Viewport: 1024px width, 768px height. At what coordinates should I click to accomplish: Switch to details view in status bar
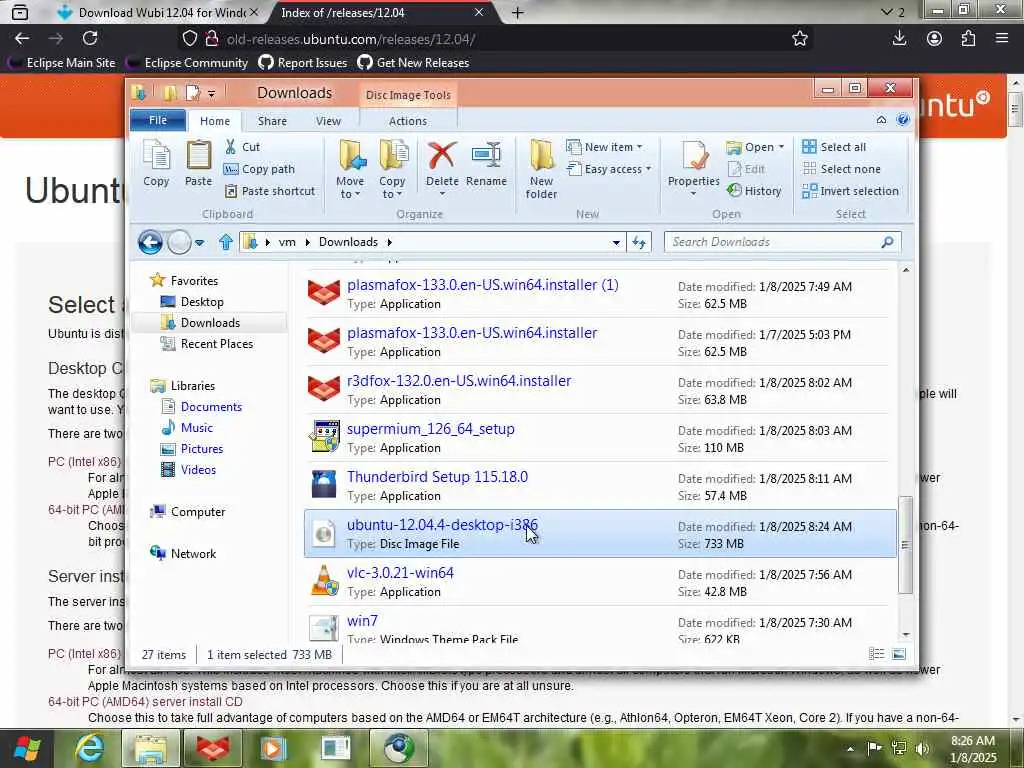point(876,654)
